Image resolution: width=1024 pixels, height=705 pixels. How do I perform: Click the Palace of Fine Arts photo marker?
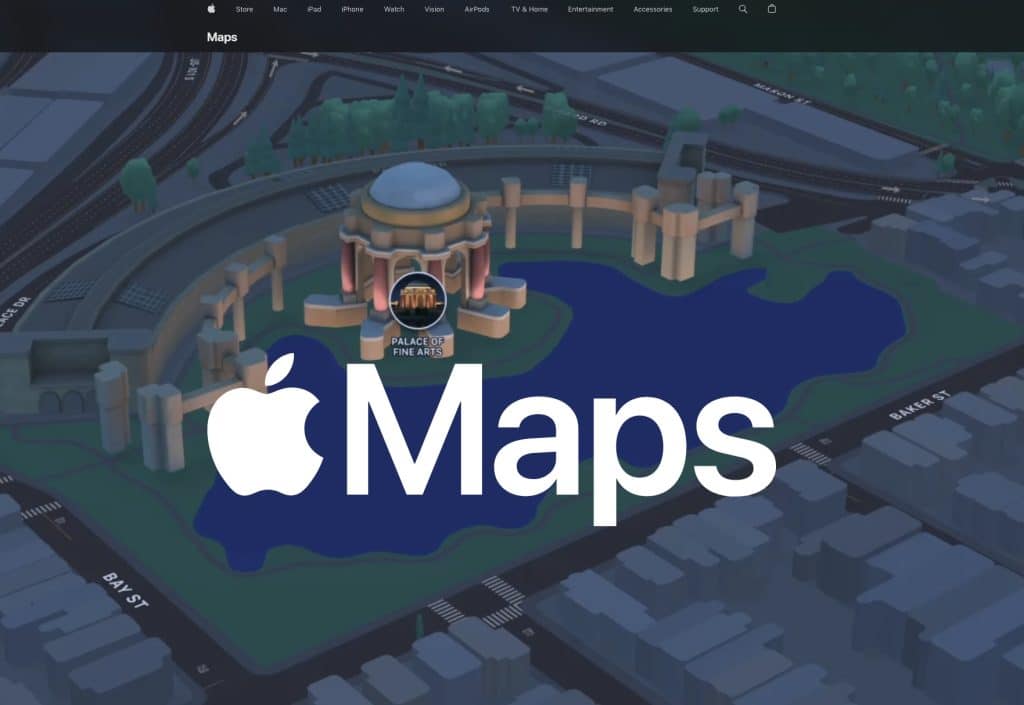417,301
